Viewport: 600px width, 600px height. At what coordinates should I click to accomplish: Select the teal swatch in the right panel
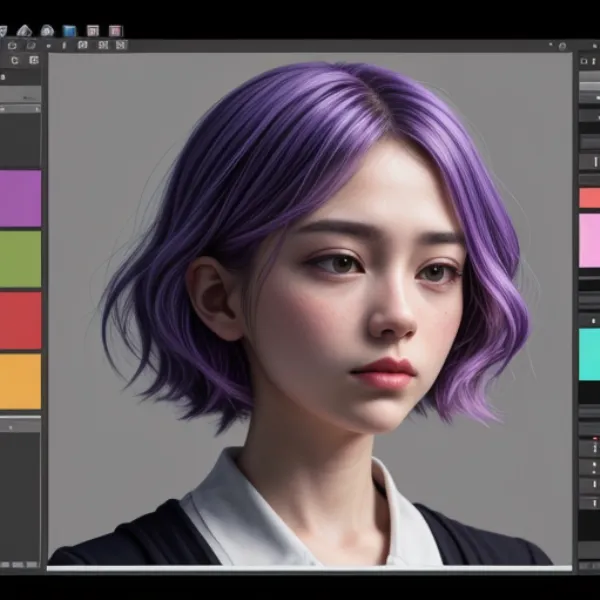[589, 353]
